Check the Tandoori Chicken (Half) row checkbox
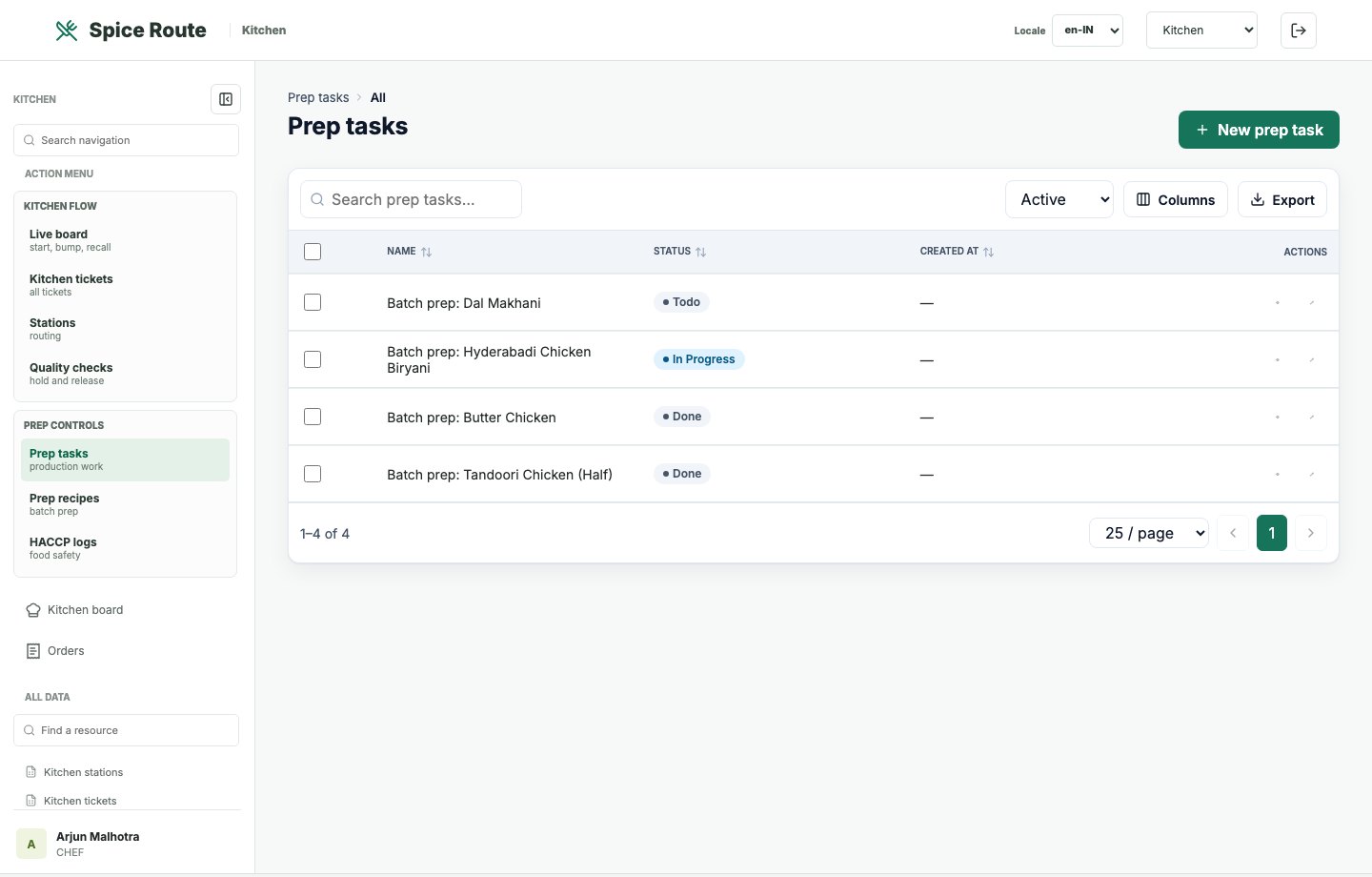This screenshot has width=1372, height=877. [x=313, y=474]
